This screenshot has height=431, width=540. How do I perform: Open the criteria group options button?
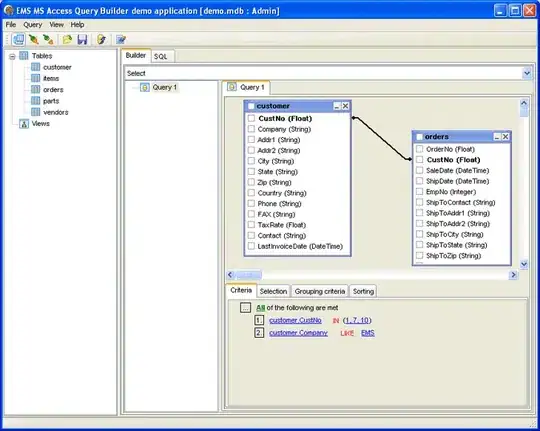(245, 308)
